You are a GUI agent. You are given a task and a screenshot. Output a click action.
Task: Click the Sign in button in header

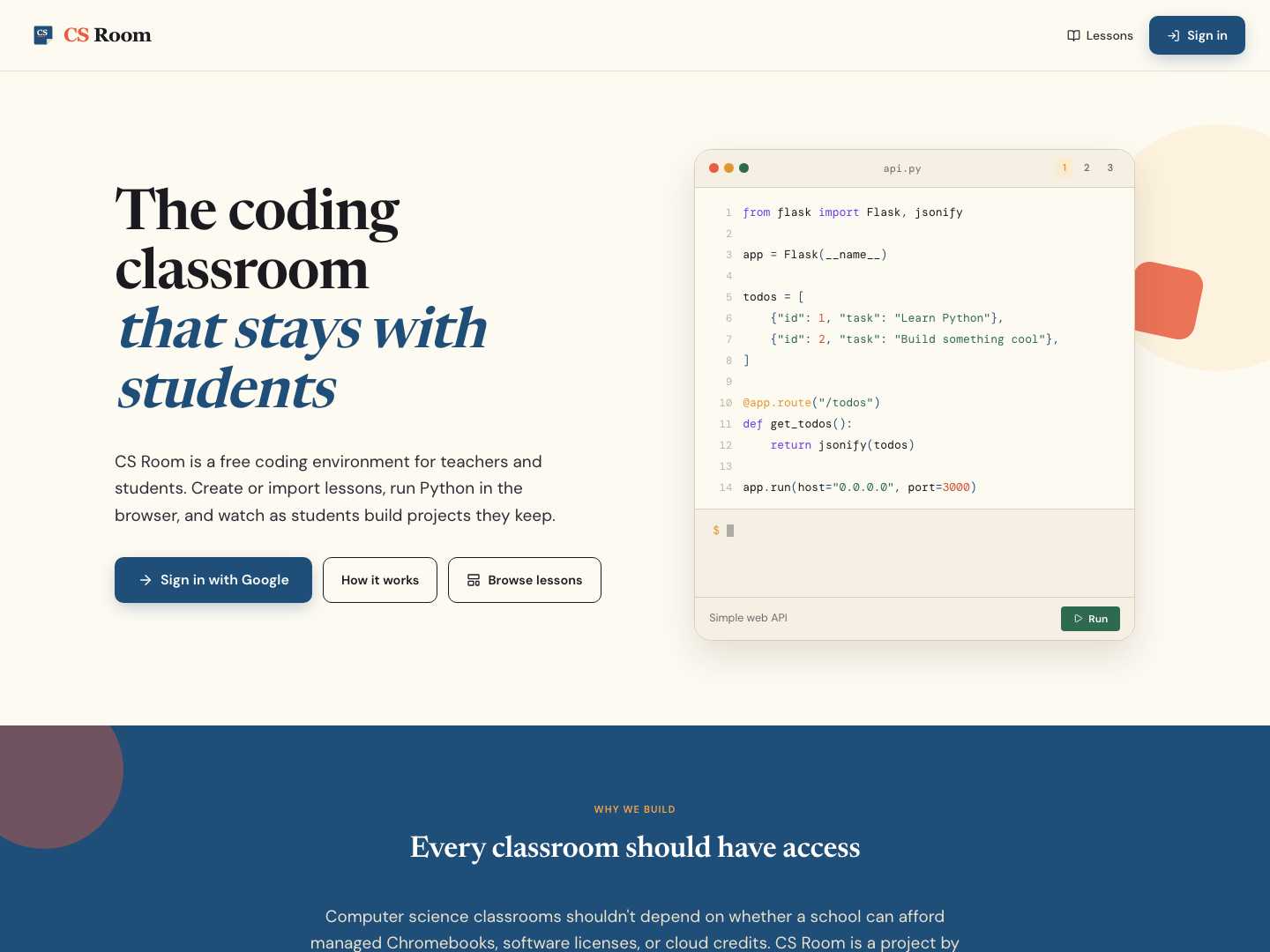coord(1197,35)
